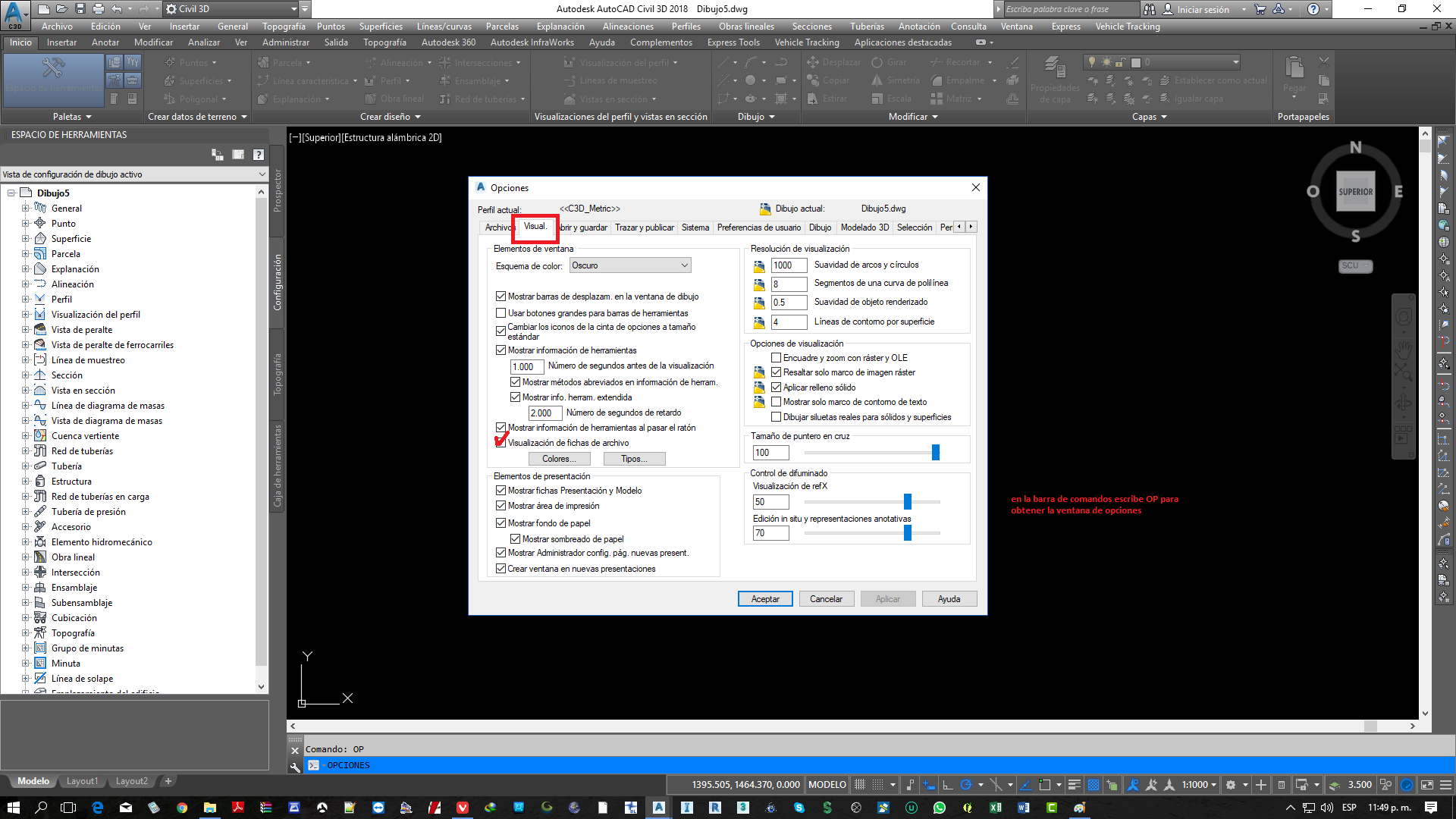Click the Estirar stretch tool icon
Image resolution: width=1456 pixels, height=819 pixels.
point(813,99)
